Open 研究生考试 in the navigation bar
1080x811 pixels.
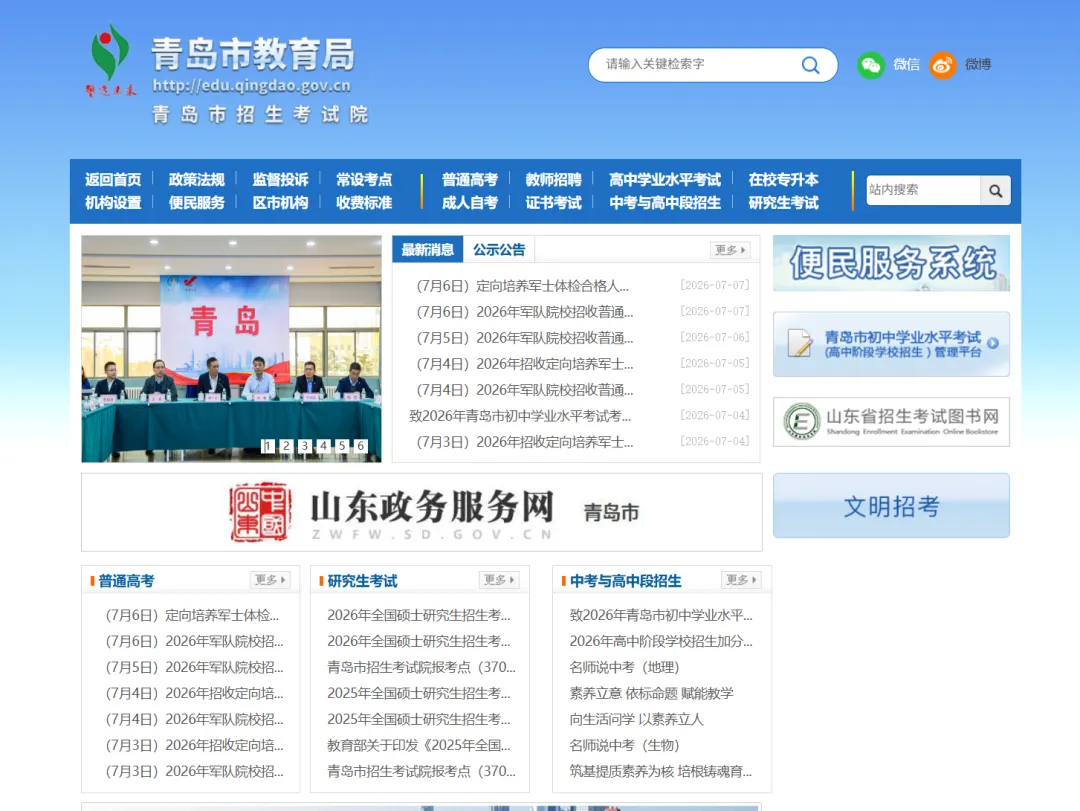click(x=783, y=203)
